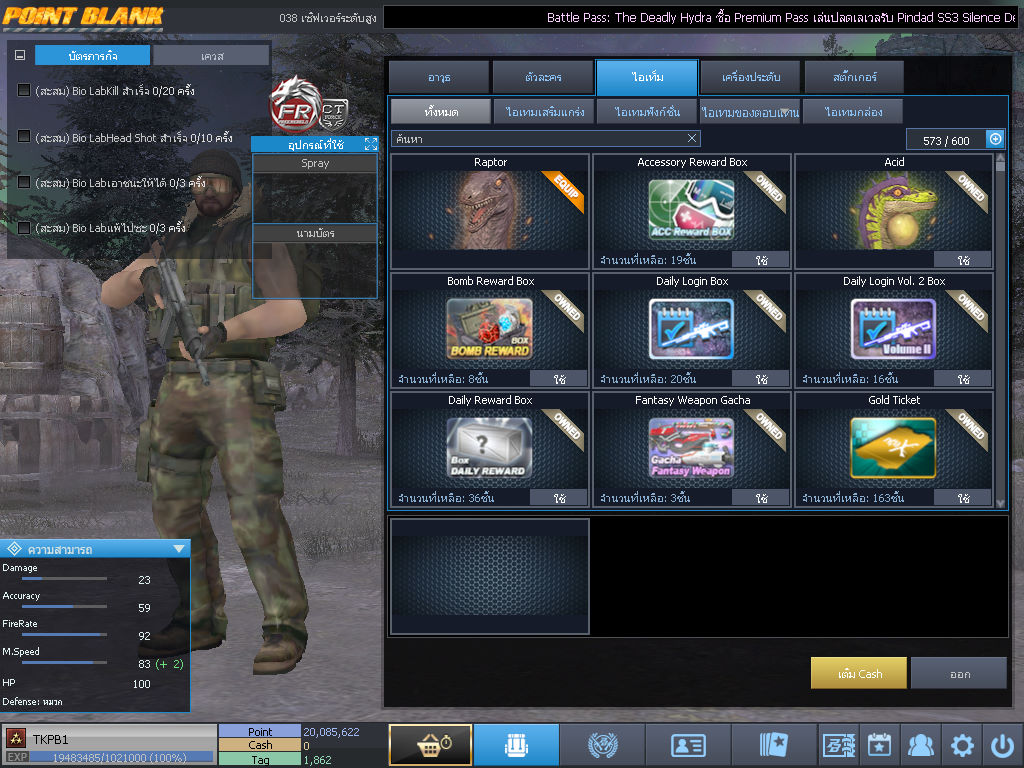This screenshot has width=1024, height=768.
Task: Click the ออก (exit) button
Action: (959, 673)
